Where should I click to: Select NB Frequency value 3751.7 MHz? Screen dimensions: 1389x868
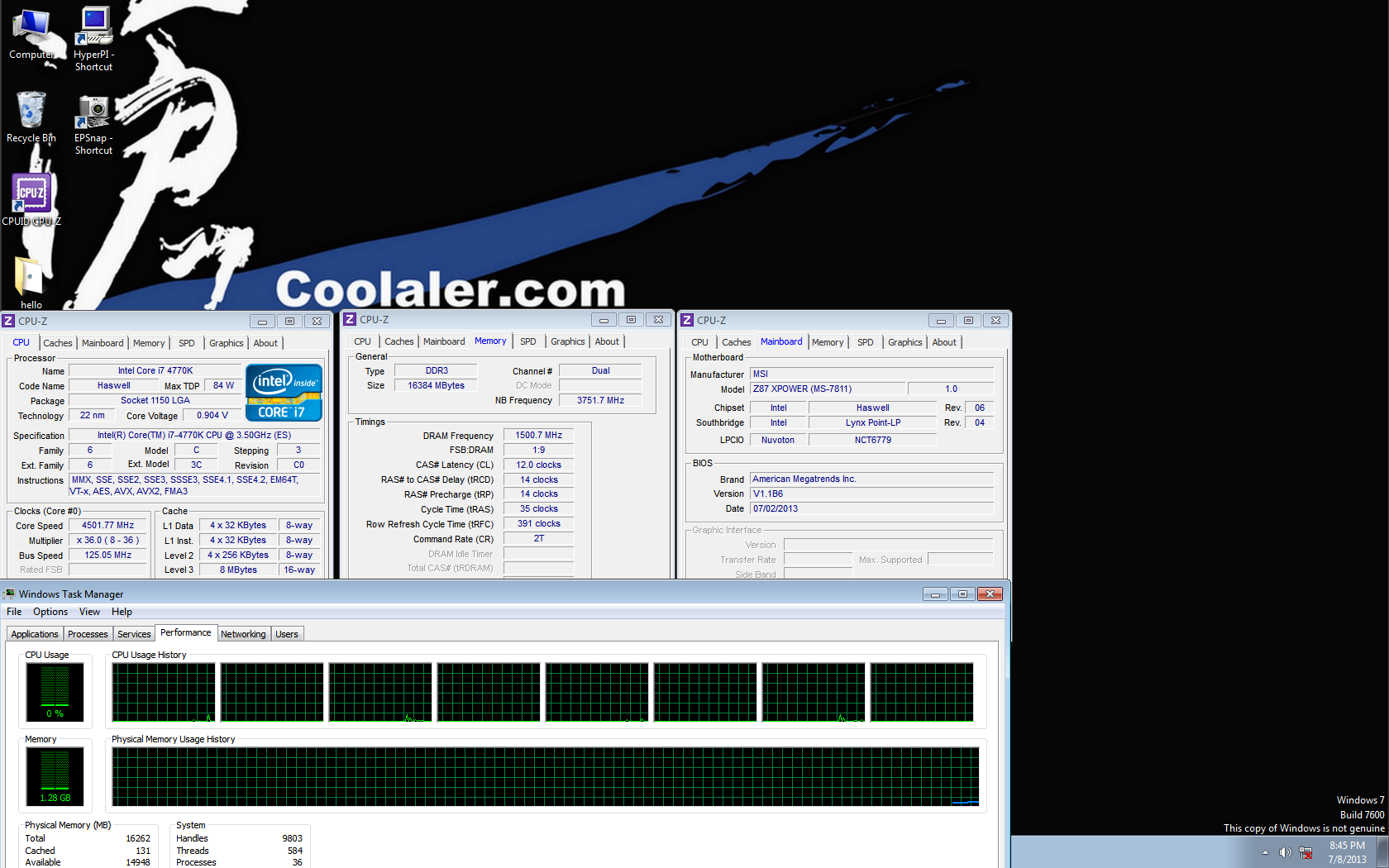(x=600, y=400)
